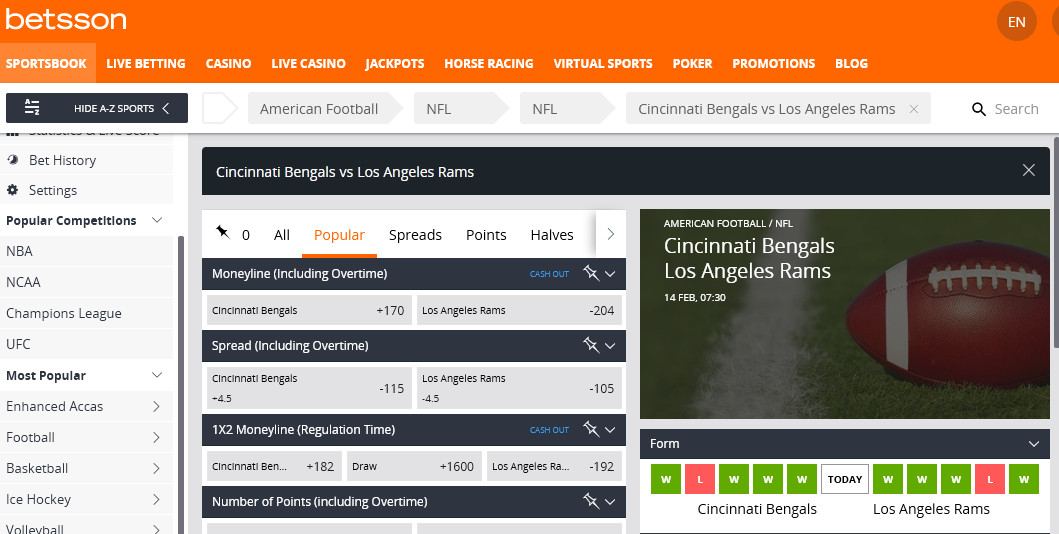Click the sidebar vertical scrollbar

[x=180, y=385]
